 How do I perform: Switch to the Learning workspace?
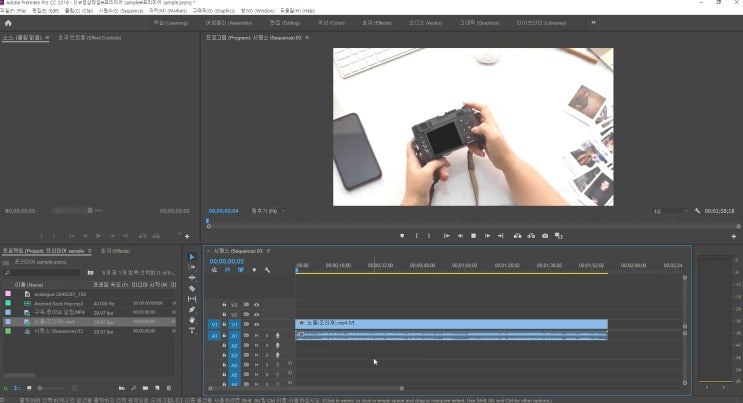171,23
